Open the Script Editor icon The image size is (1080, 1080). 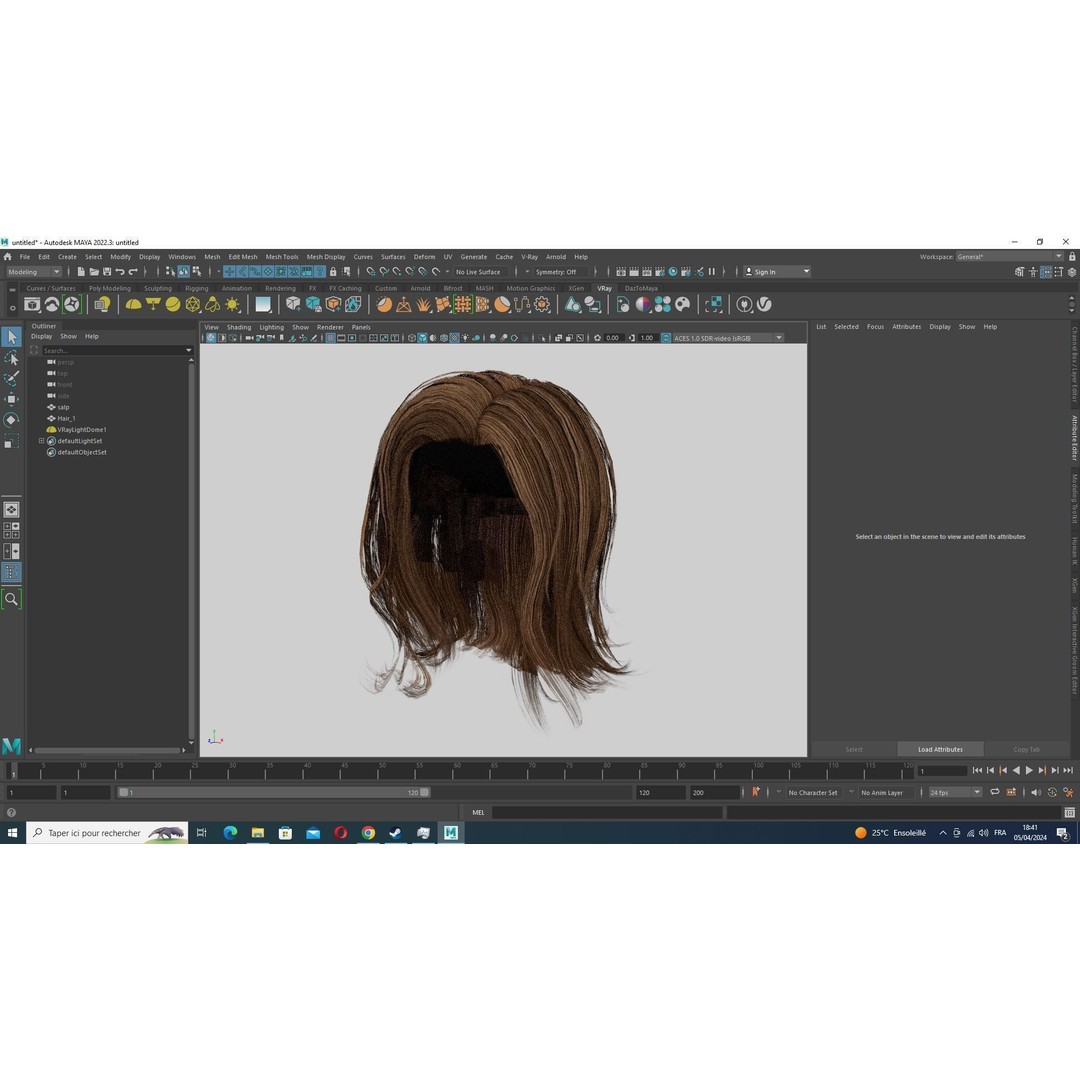[1070, 813]
